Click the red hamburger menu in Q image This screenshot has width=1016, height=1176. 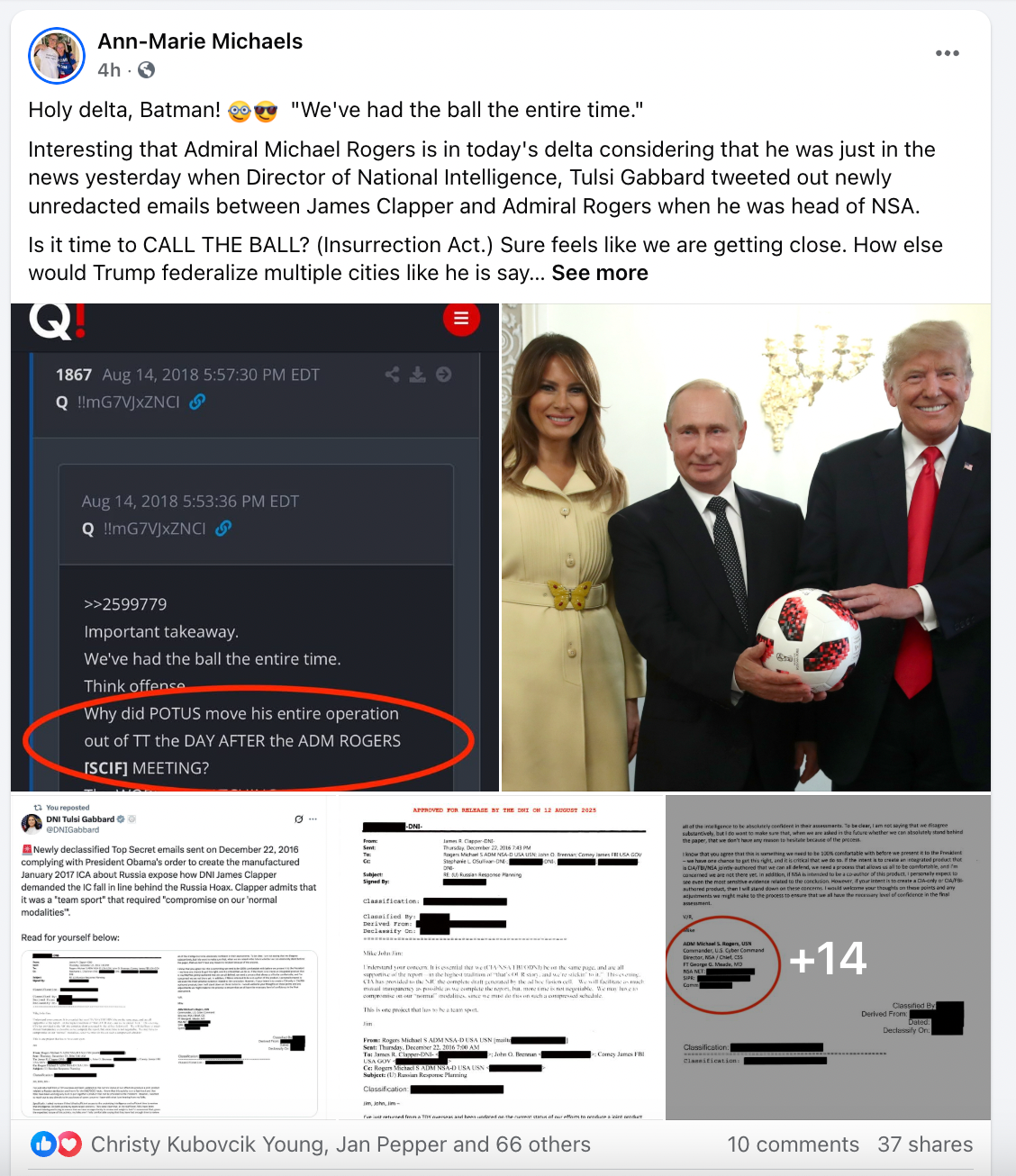pos(461,318)
